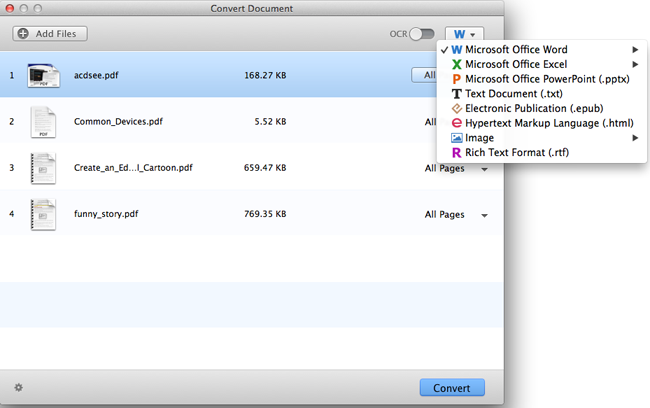The width and height of the screenshot is (650, 408).
Task: Select the Create_an_Ed...l_Cartoon.pdf file name
Action: (133, 168)
